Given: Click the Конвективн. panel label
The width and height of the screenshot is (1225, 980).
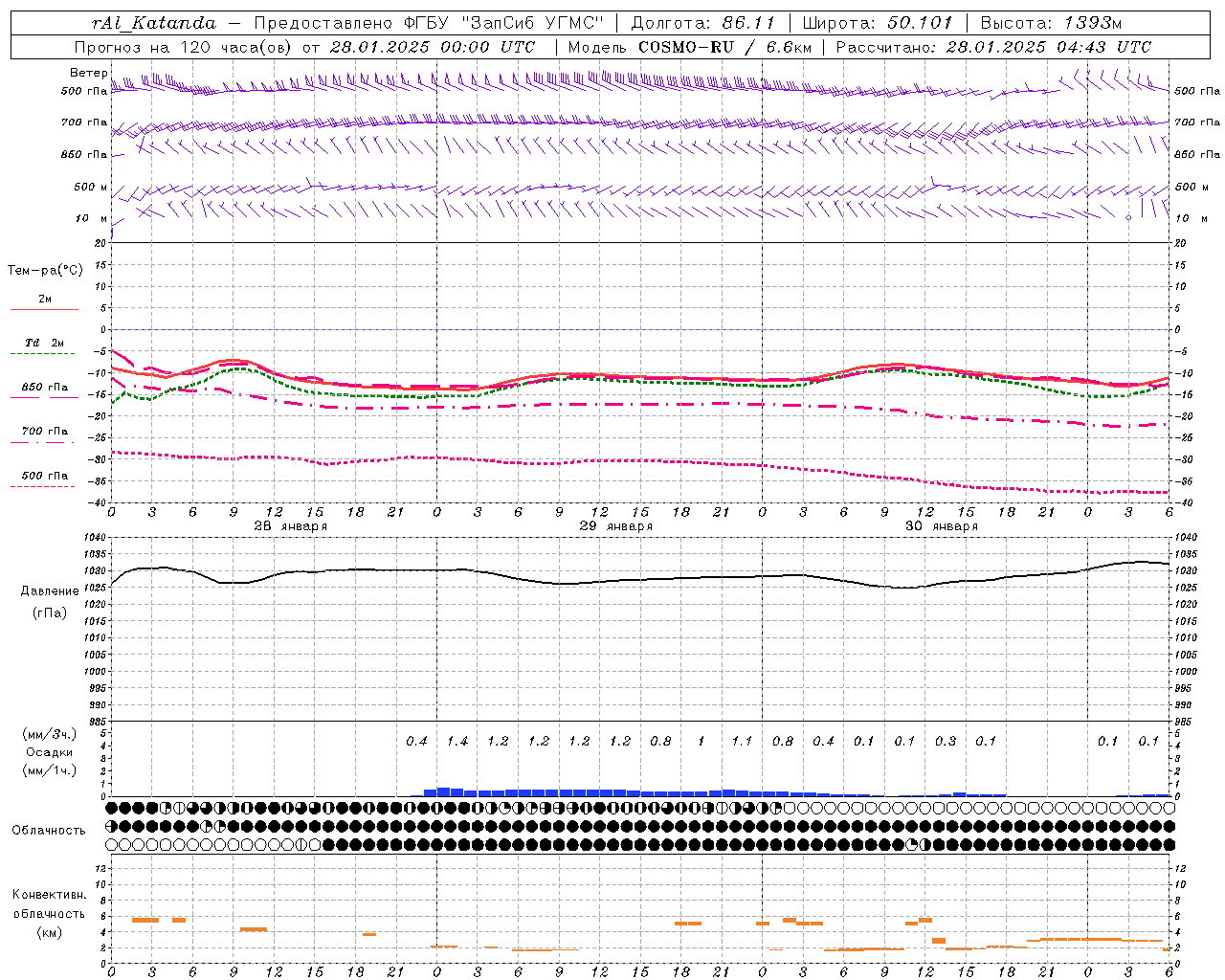Looking at the screenshot, I should [49, 895].
